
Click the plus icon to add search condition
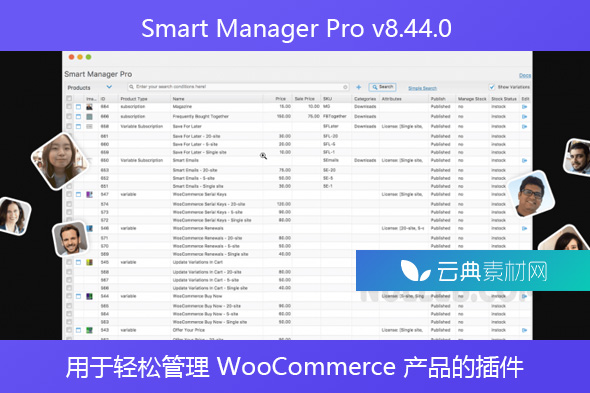click(x=359, y=87)
